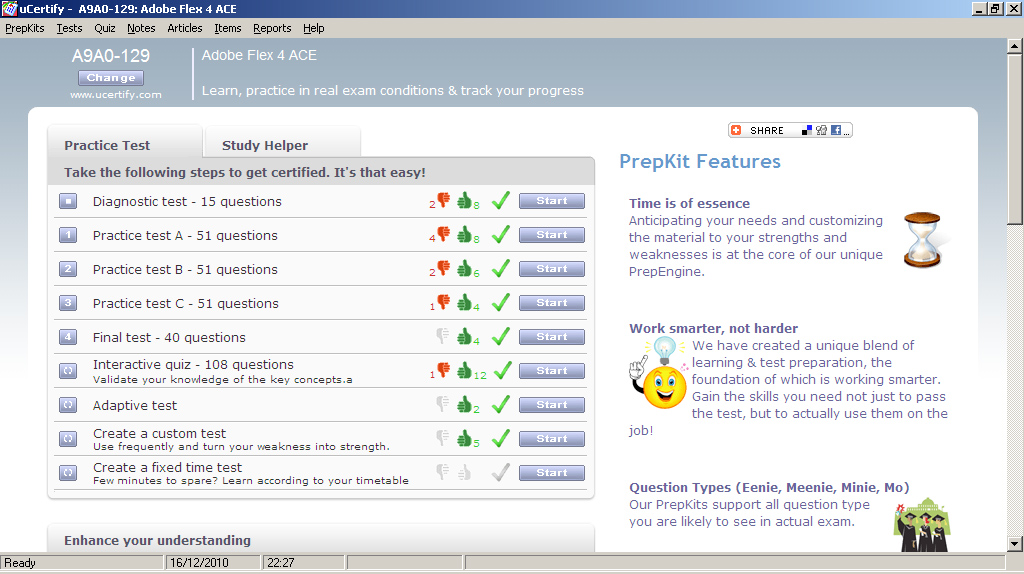Click the fixed time test row icon
The width and height of the screenshot is (1024, 574).
pyautogui.click(x=68, y=473)
